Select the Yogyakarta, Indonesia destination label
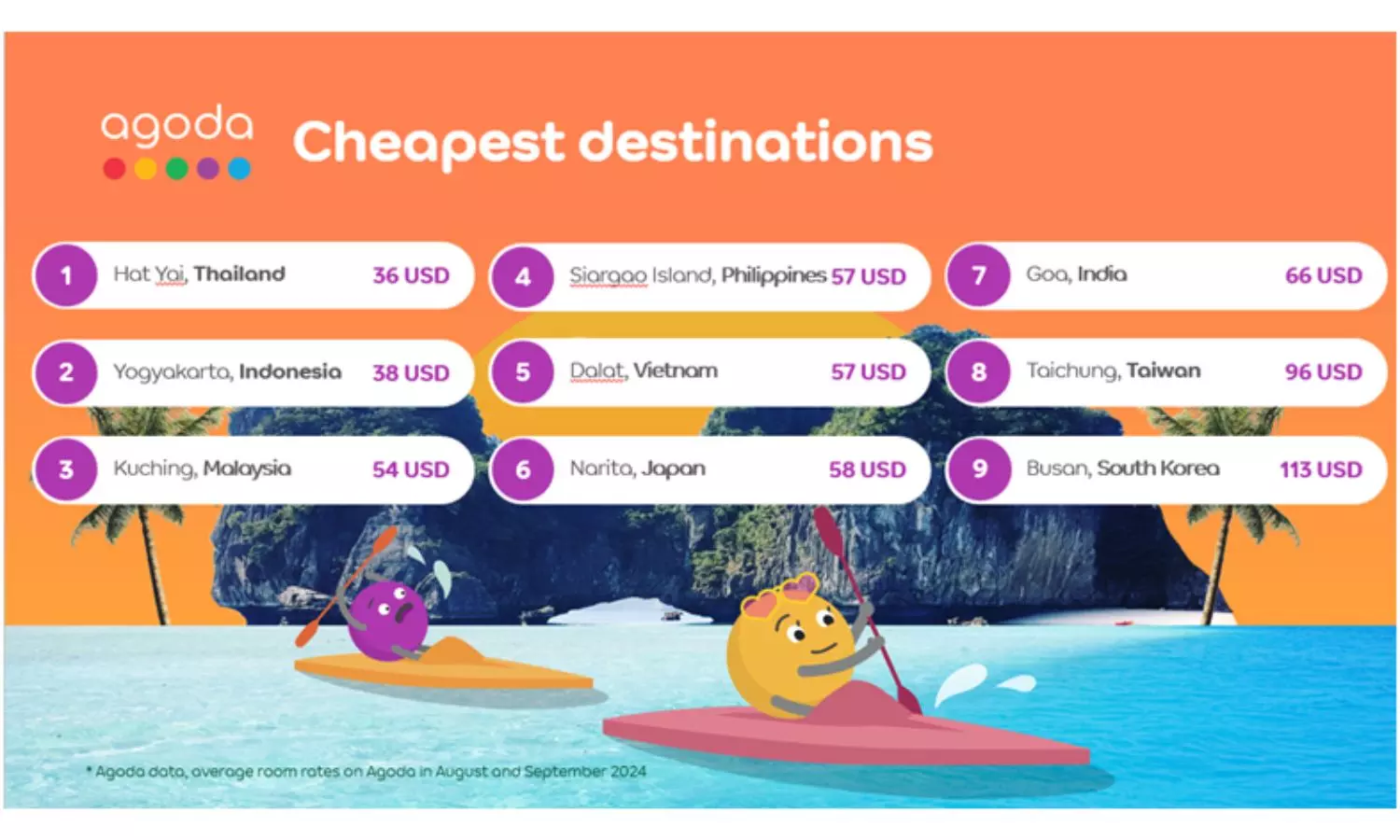This screenshot has width=1400, height=840. (227, 371)
